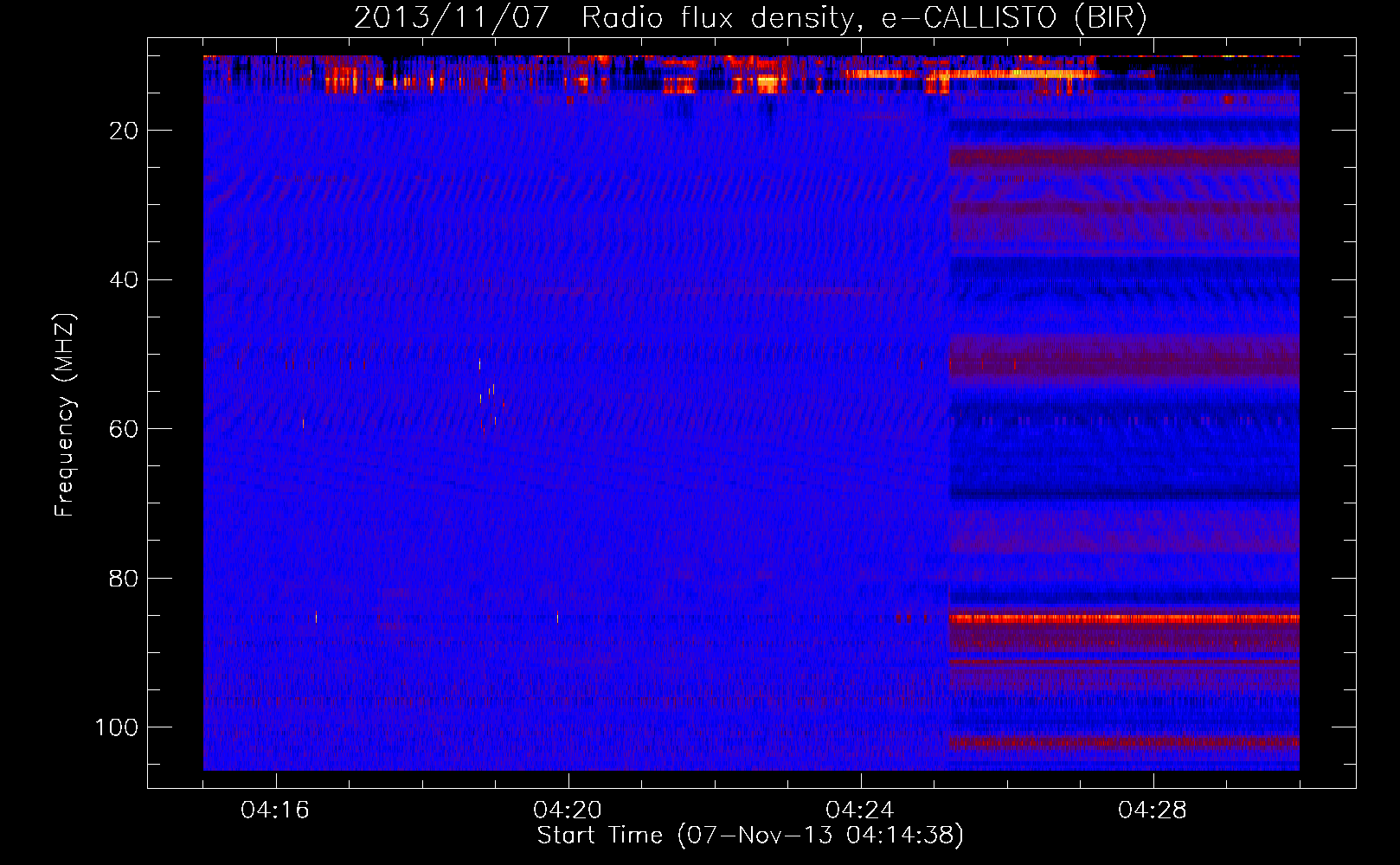This screenshot has width=1400, height=865.
Task: Click the plot title '2013/11/07 Radio flux density'
Action: (751, 17)
